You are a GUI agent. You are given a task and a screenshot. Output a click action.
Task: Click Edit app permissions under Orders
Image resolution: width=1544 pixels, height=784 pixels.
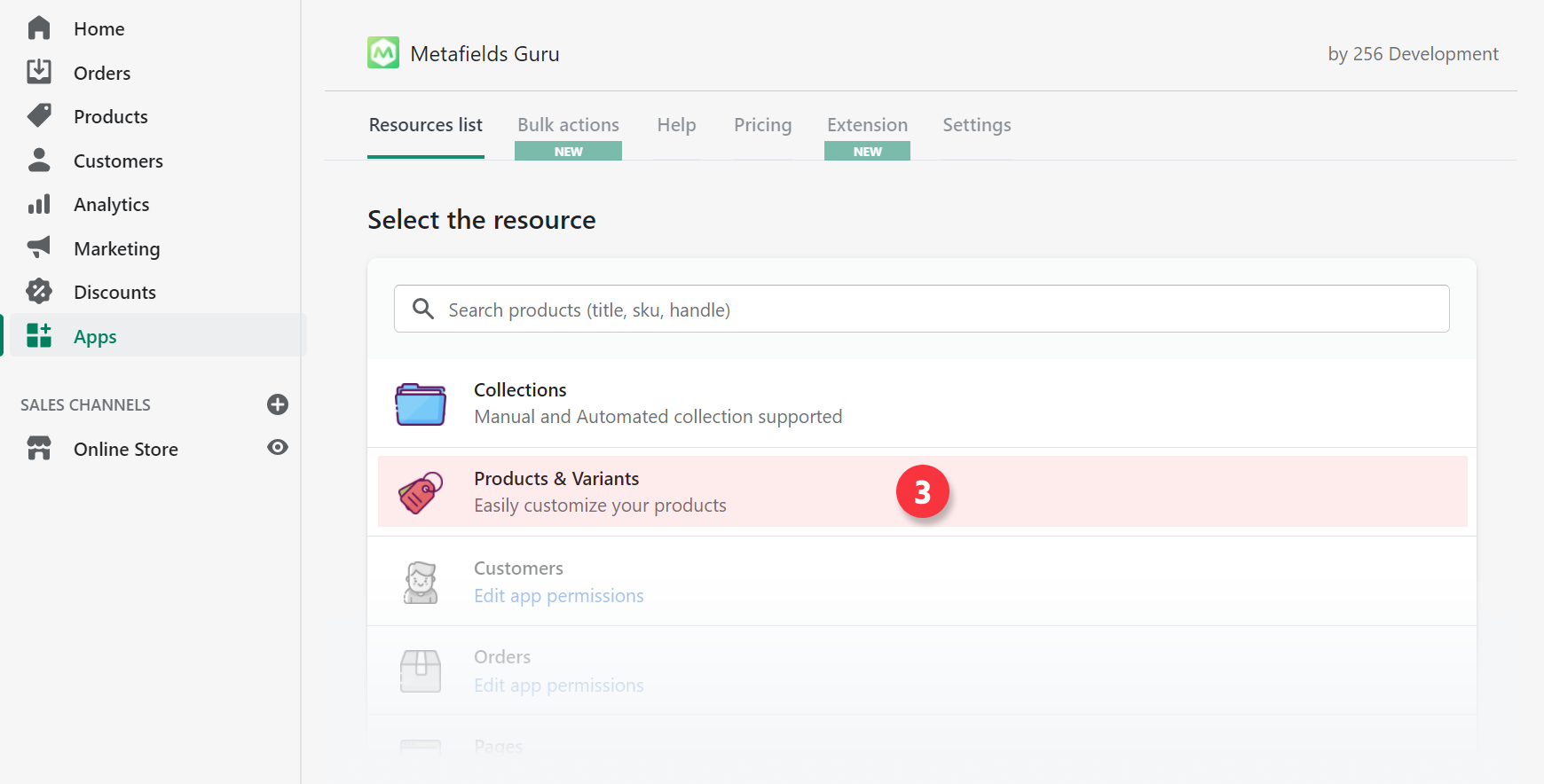click(559, 686)
